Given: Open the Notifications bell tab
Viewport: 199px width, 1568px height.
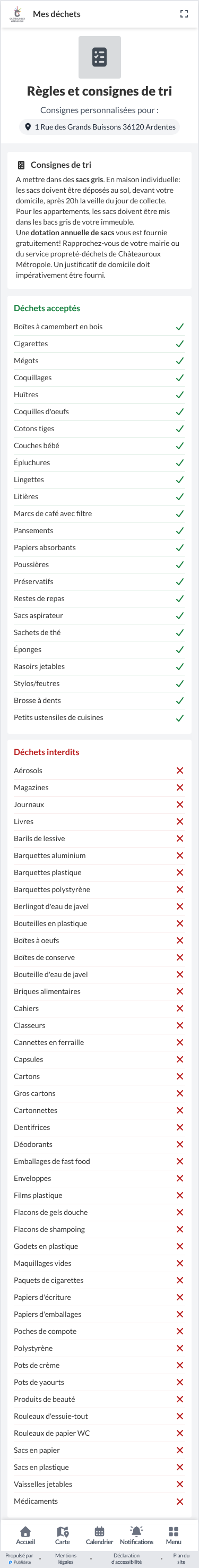Looking at the screenshot, I should (x=136, y=1535).
